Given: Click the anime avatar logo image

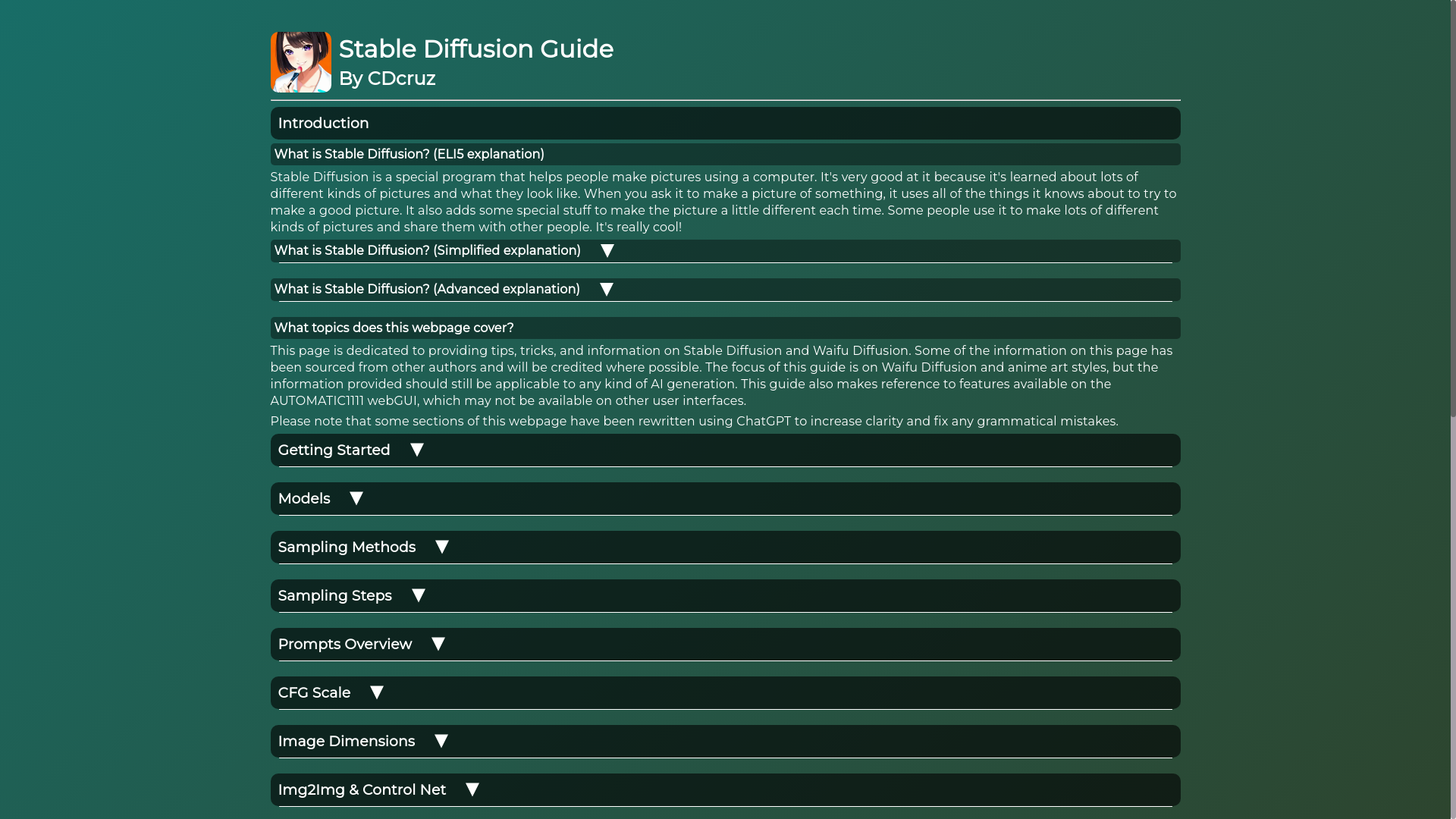Looking at the screenshot, I should (x=300, y=62).
